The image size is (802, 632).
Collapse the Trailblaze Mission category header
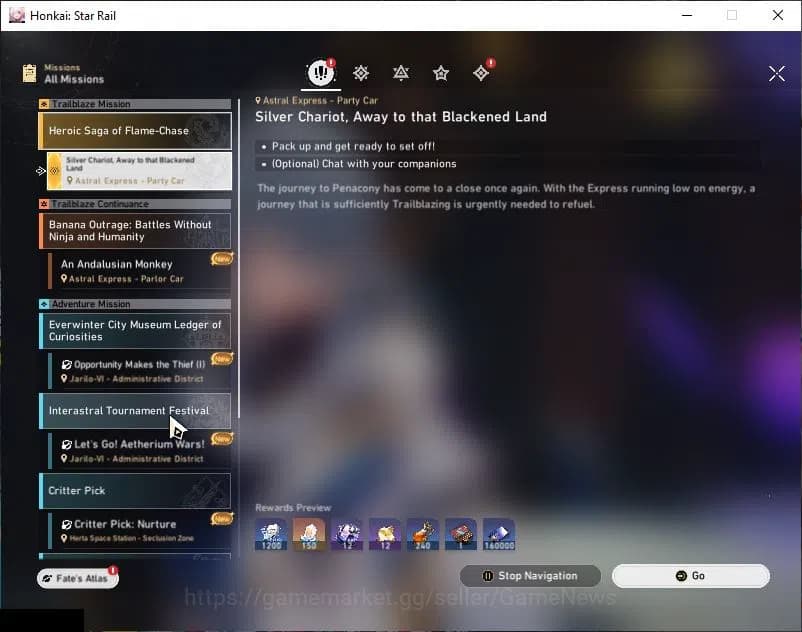point(135,104)
